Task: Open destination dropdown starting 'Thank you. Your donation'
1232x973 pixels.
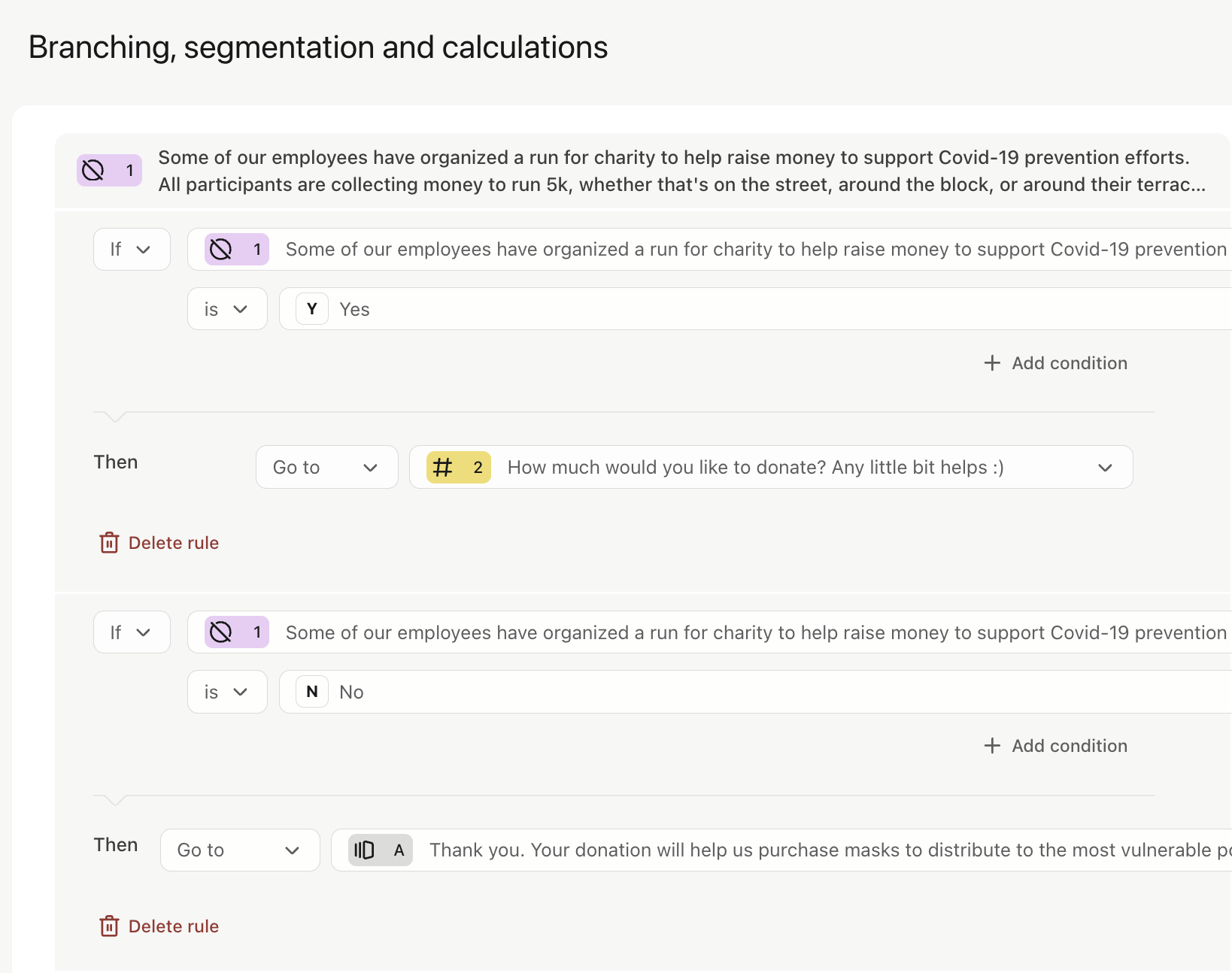Action: point(781,850)
